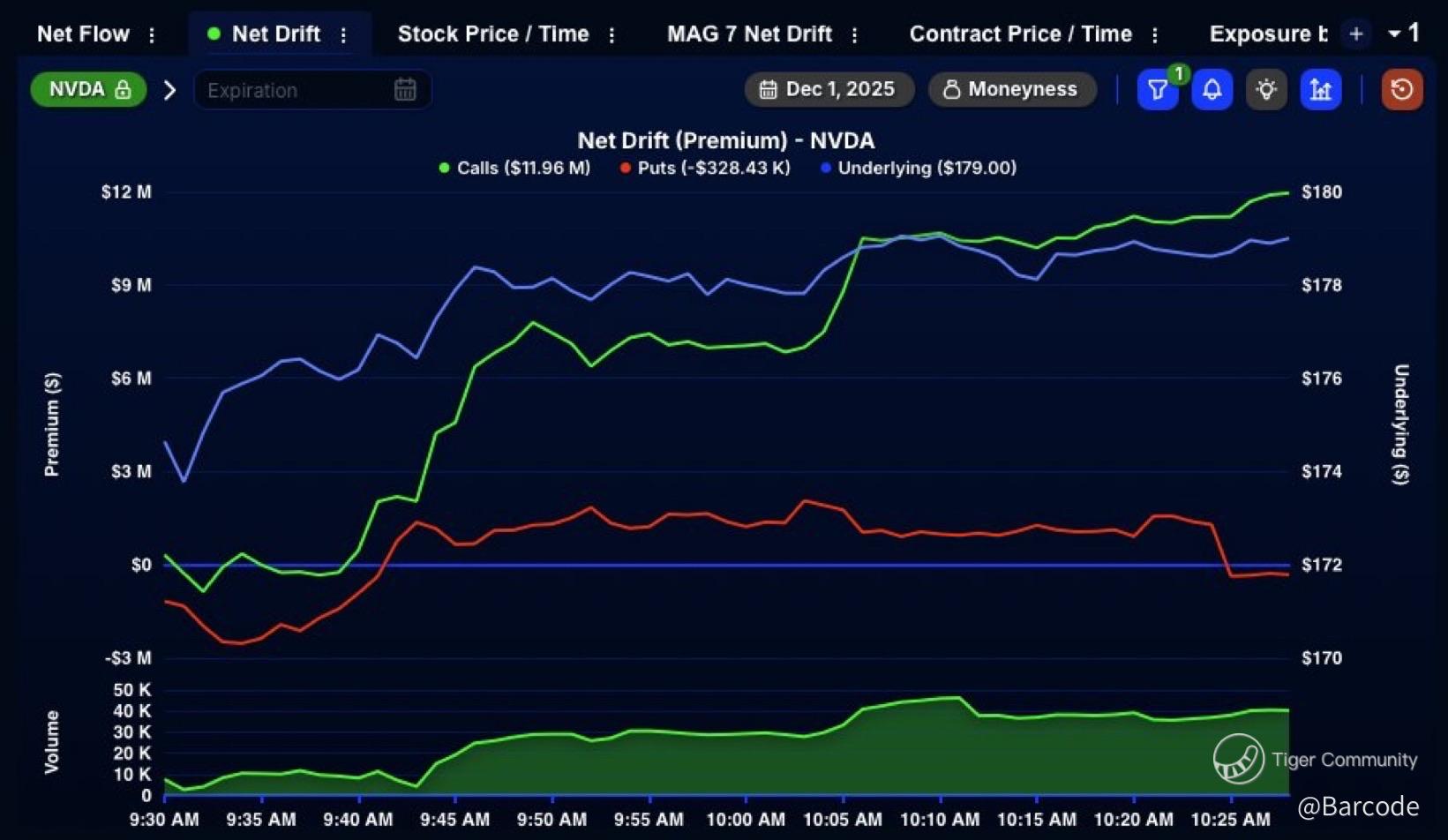The height and width of the screenshot is (840, 1448).
Task: Open Net Flow tab options menu
Action: (x=152, y=34)
